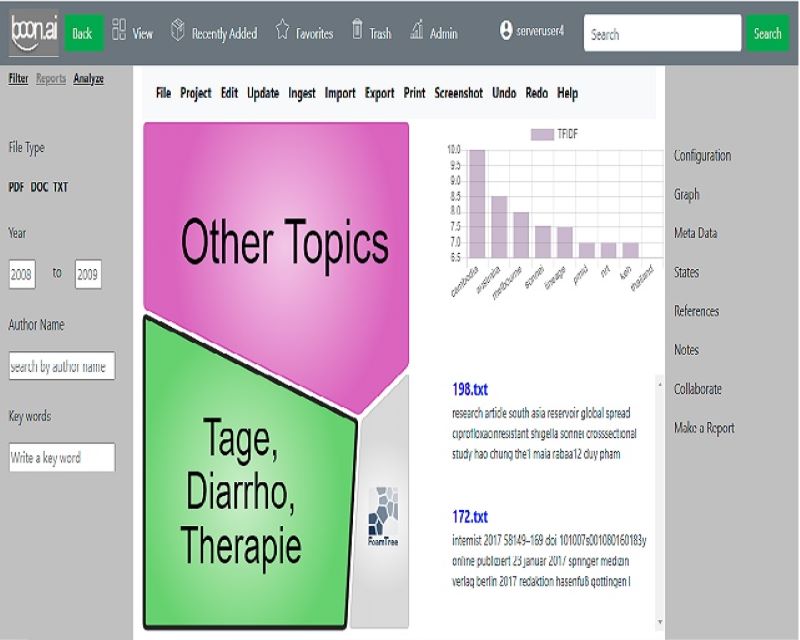Open the Trash bin icon
800x640 pixels.
(x=357, y=31)
